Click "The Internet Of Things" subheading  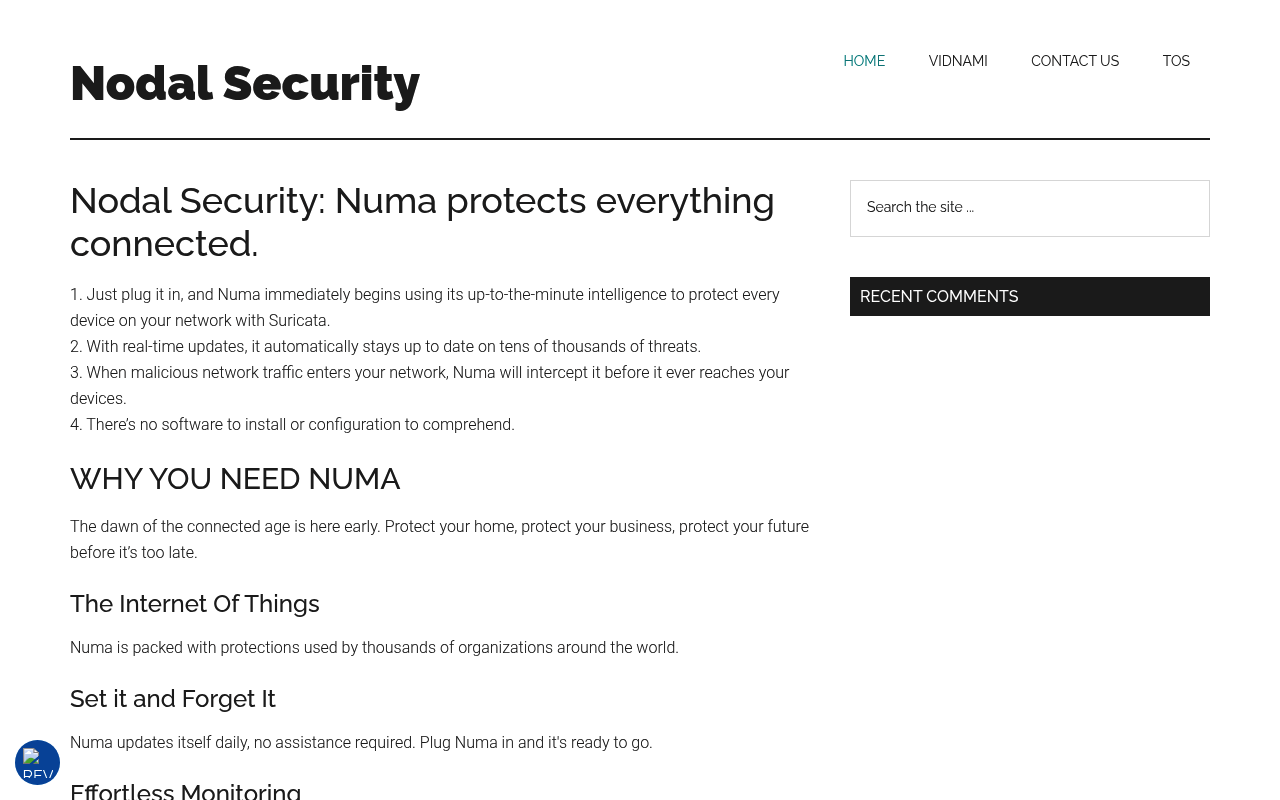195,604
